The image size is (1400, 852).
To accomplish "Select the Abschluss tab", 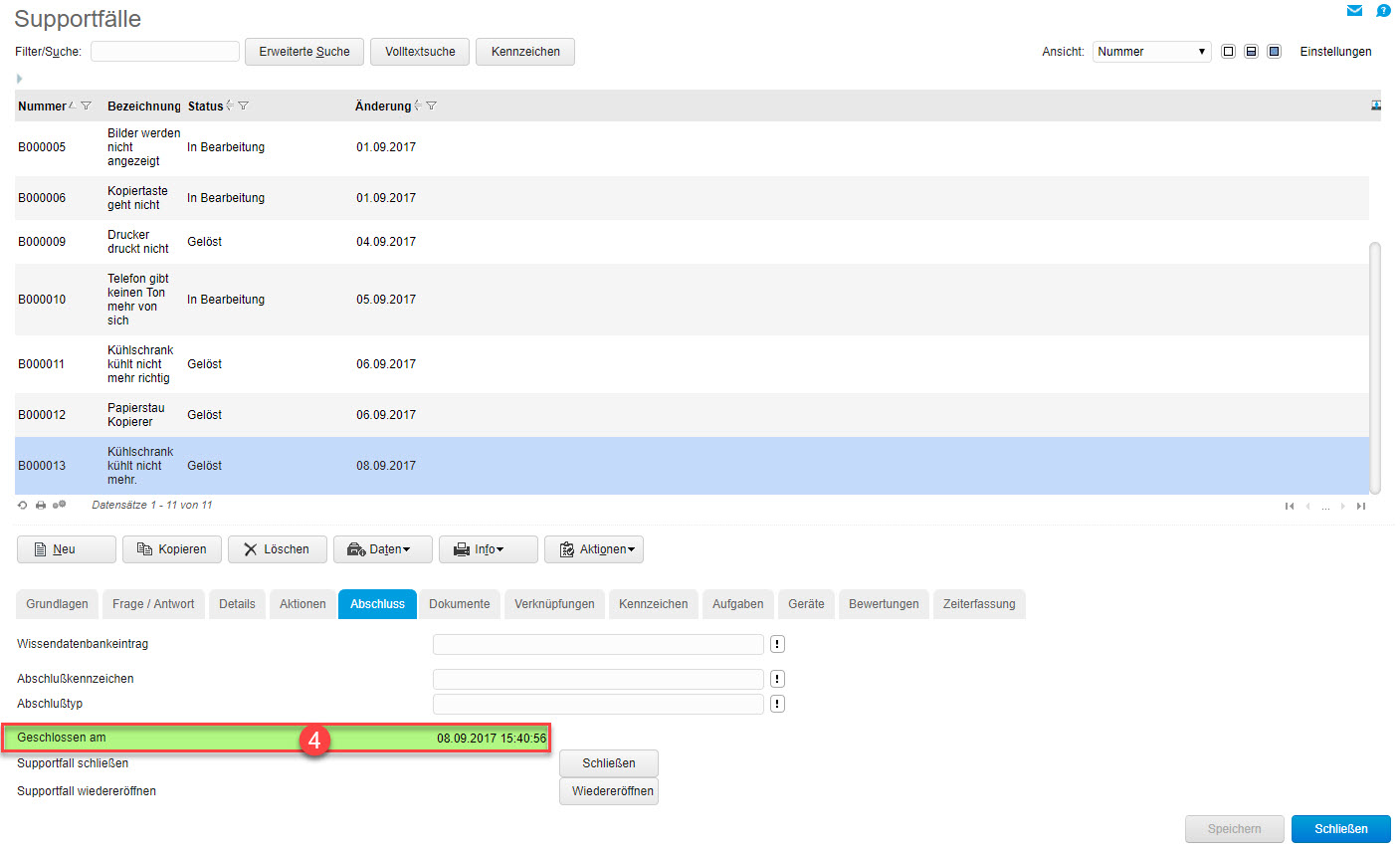I will [377, 604].
